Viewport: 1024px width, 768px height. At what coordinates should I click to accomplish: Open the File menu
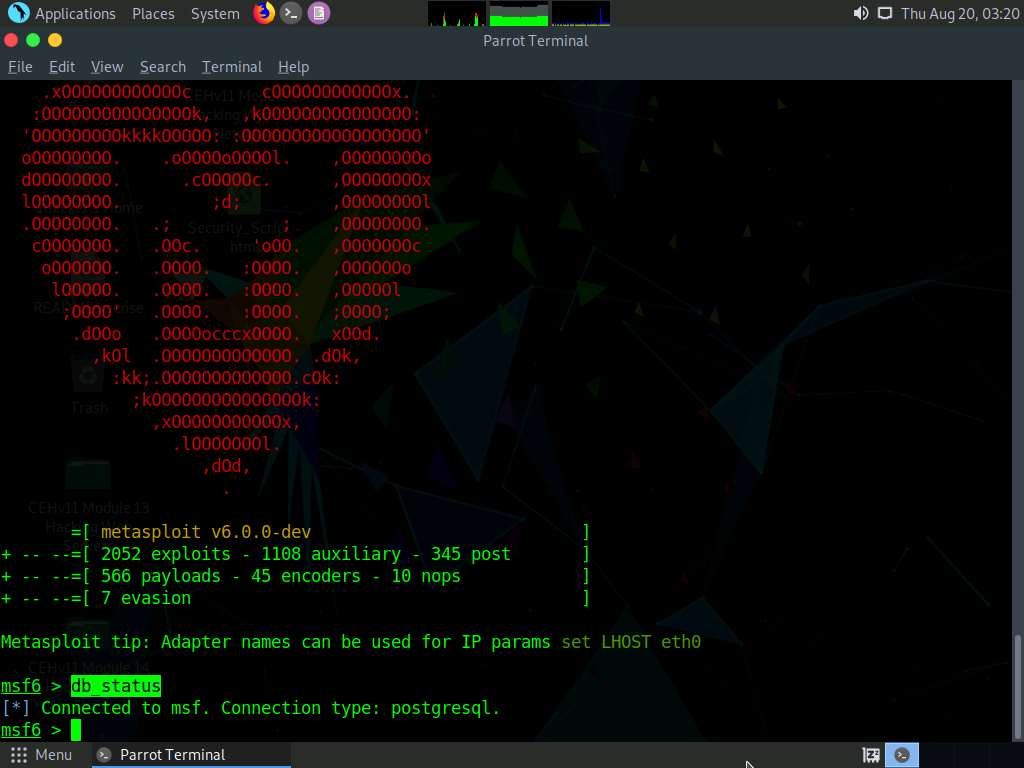tap(20, 67)
